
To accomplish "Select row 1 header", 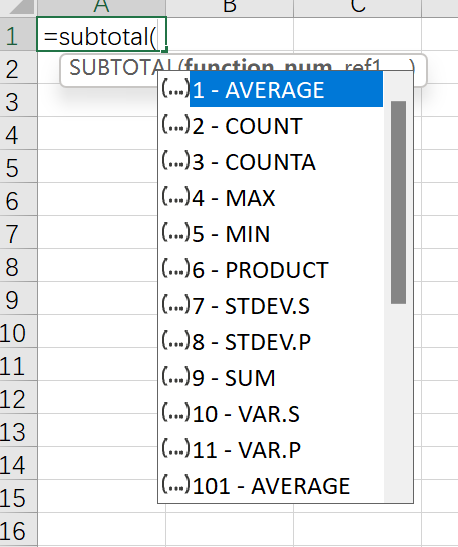I will 18,34.
